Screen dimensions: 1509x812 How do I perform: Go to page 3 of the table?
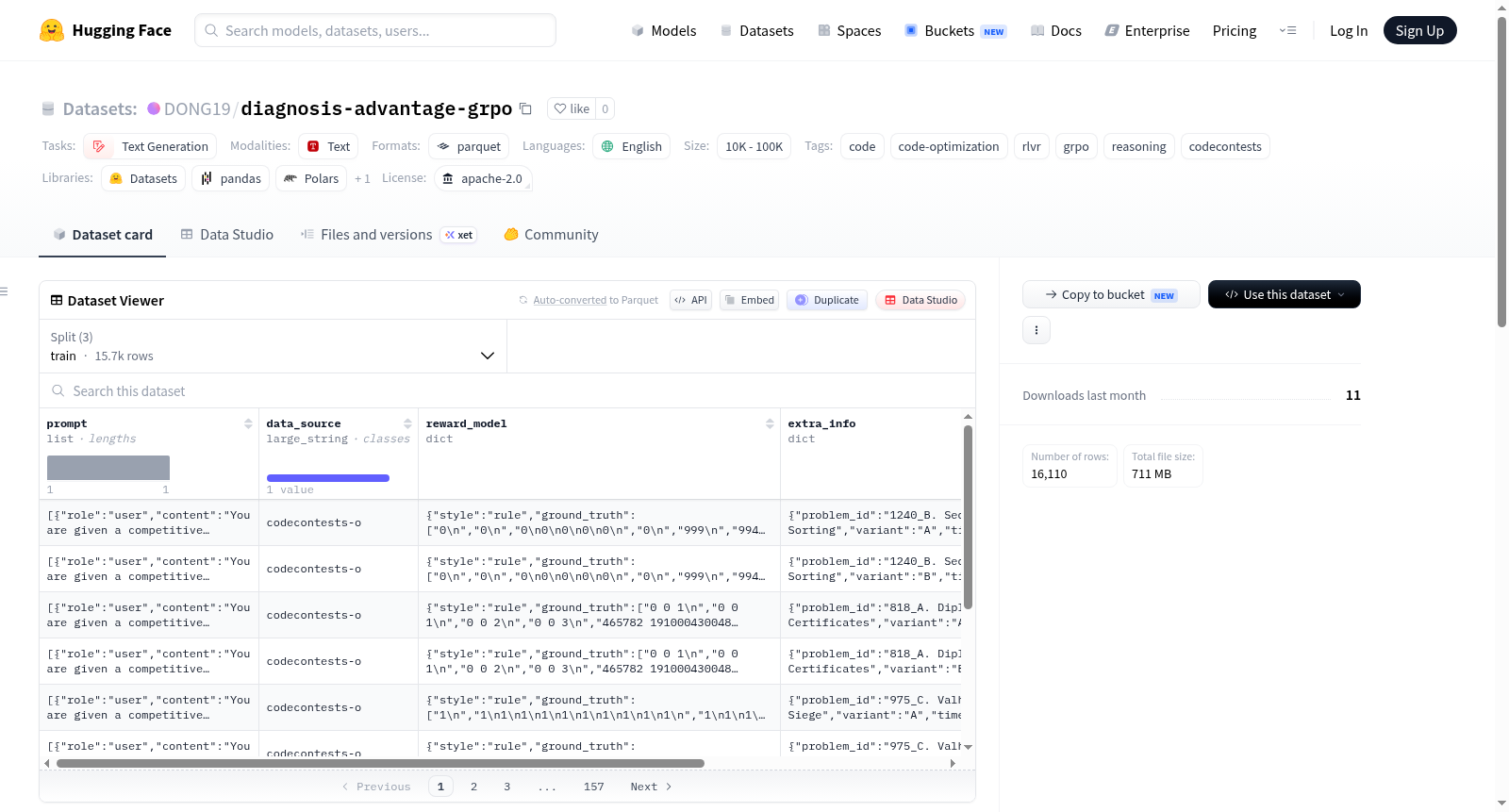point(506,787)
